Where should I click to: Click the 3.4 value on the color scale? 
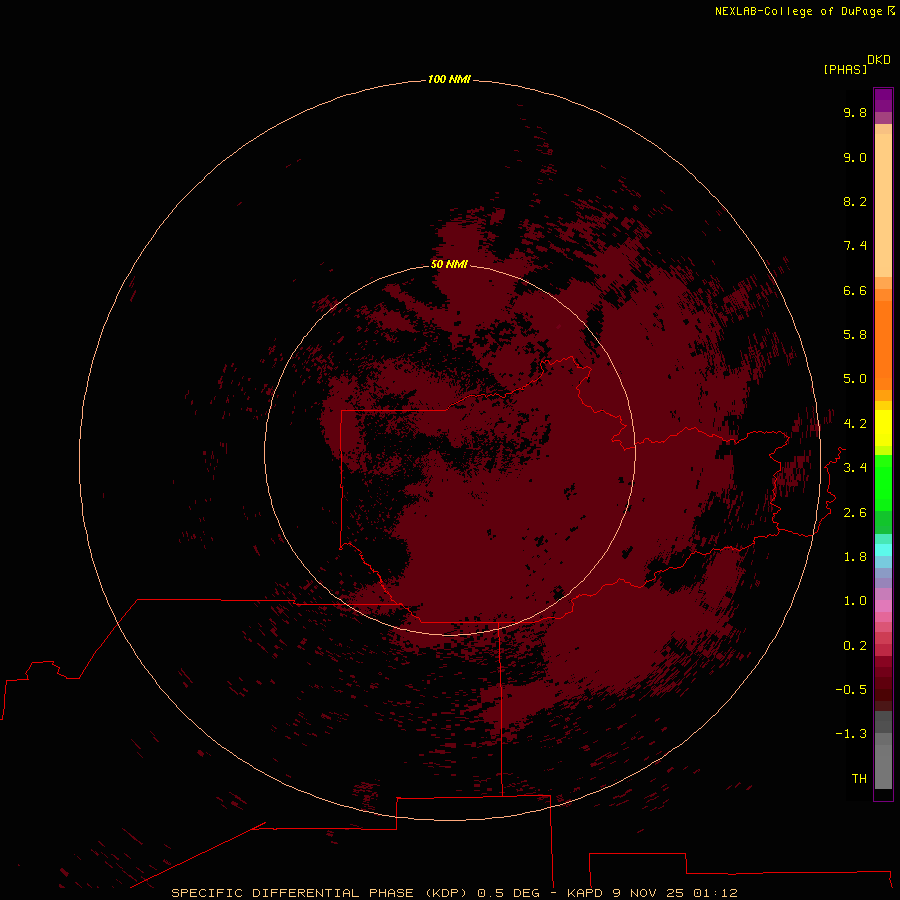pos(855,468)
